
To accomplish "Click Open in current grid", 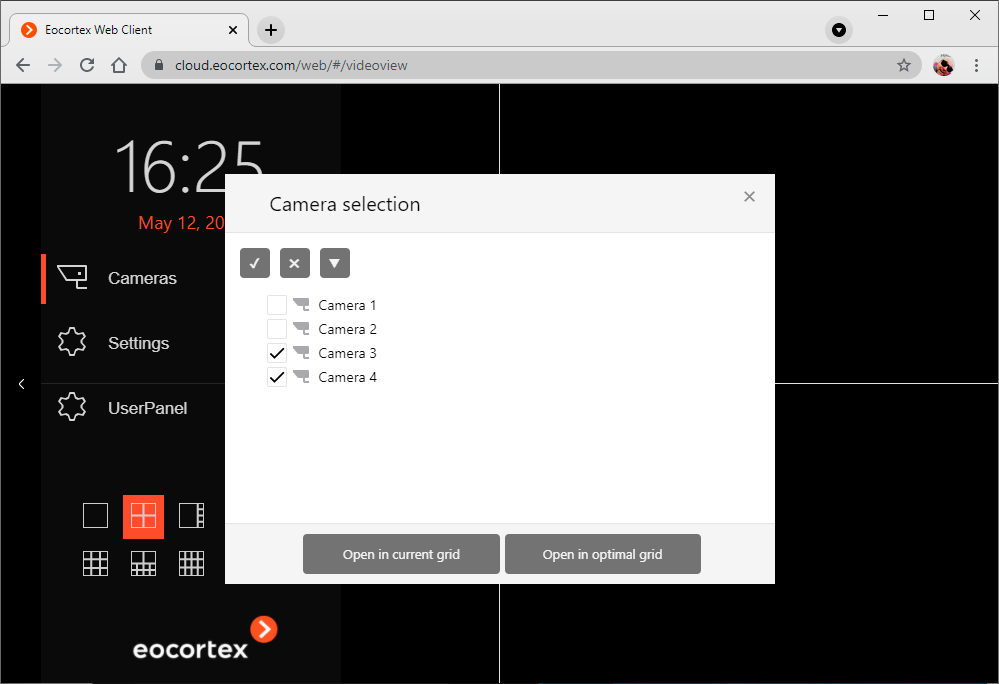I will point(401,553).
